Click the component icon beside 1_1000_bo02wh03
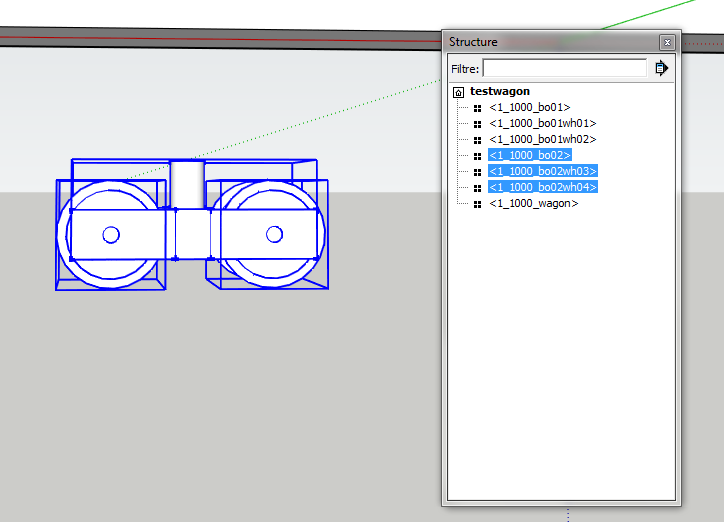Screen dimensions: 724x522 [x=477, y=172]
